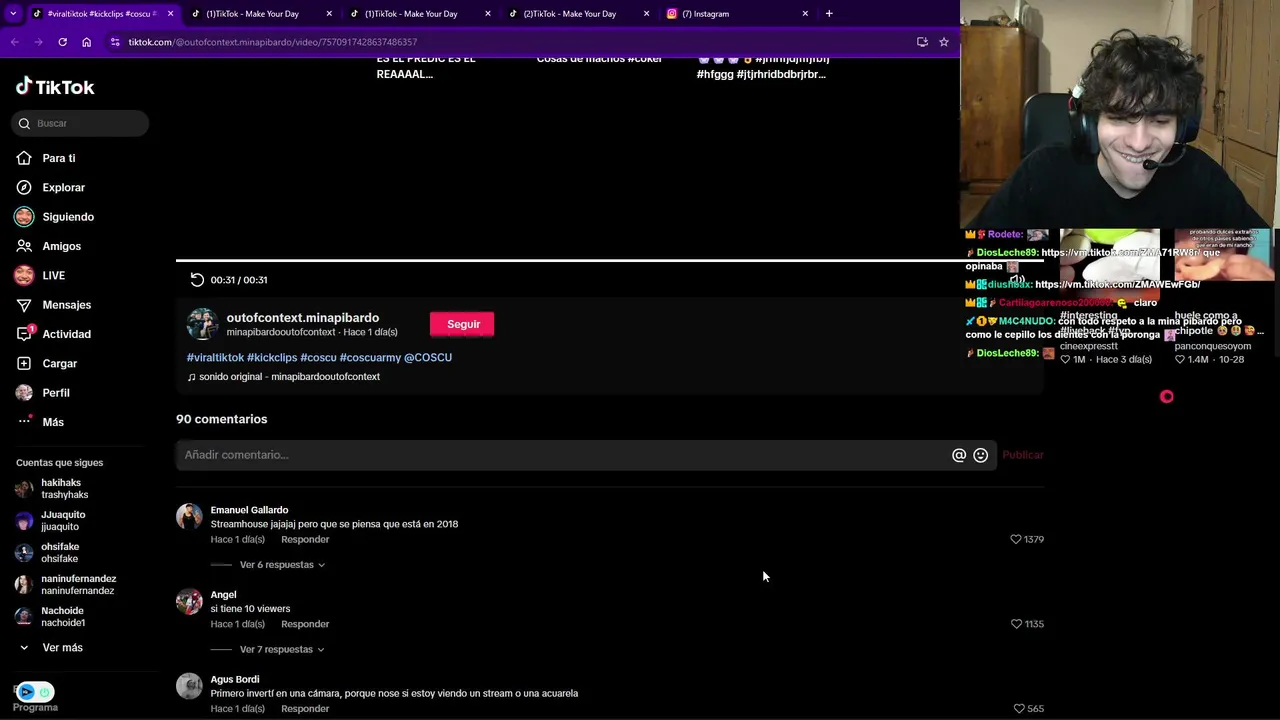Open the hakihaks followed account
Image resolution: width=1280 pixels, height=720 pixels.
pos(65,489)
